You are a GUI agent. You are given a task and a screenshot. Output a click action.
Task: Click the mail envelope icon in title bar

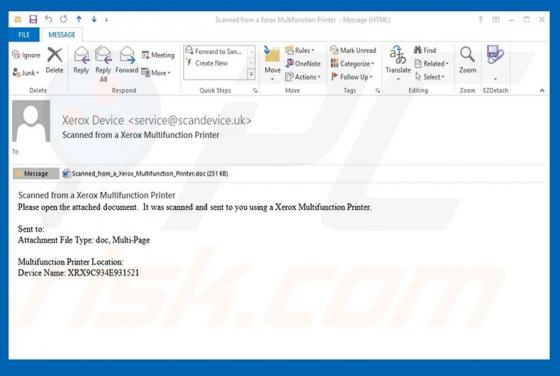17,19
